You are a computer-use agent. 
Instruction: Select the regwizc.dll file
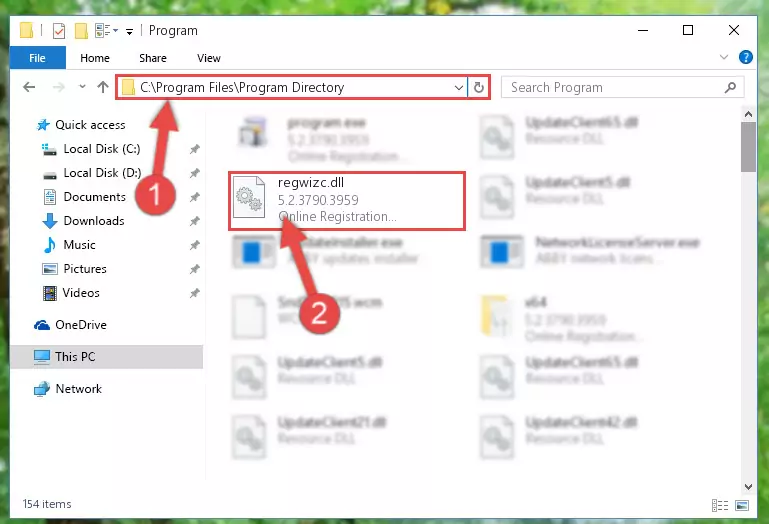coord(347,201)
